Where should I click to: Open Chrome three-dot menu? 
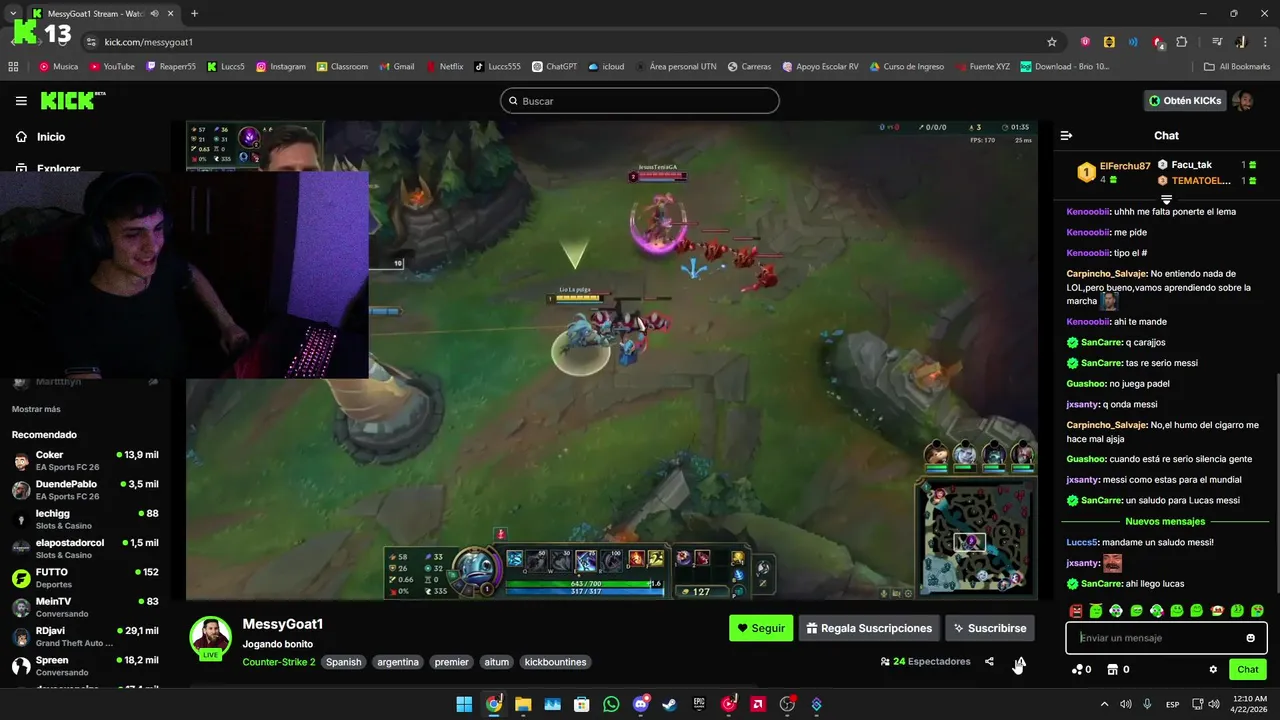(1263, 42)
